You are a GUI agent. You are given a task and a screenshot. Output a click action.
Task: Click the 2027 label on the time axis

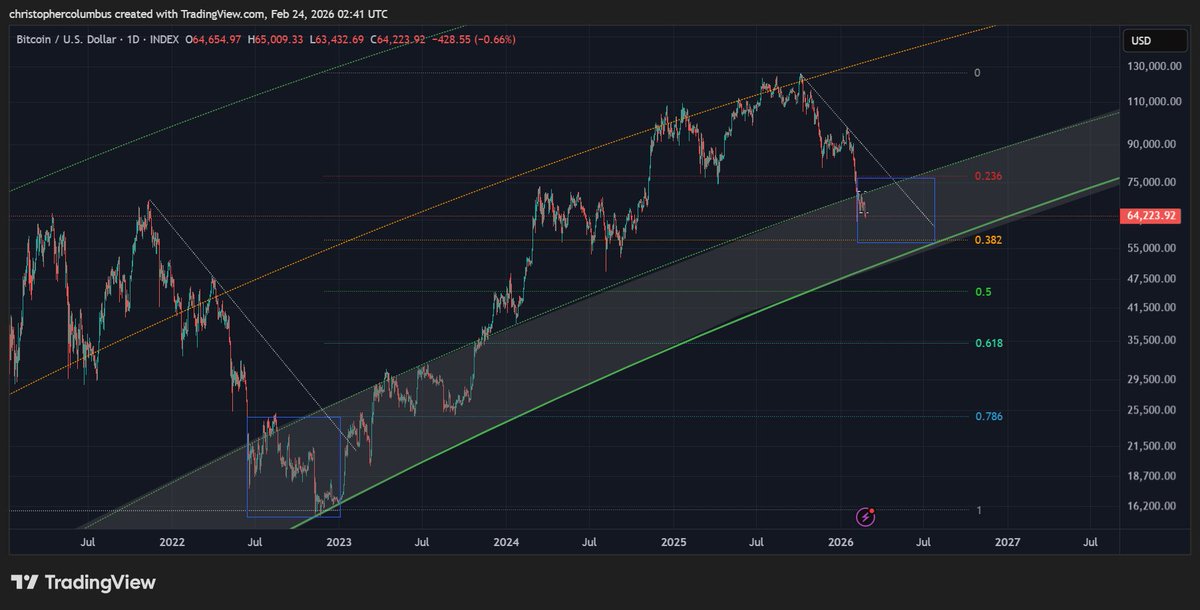(1008, 541)
